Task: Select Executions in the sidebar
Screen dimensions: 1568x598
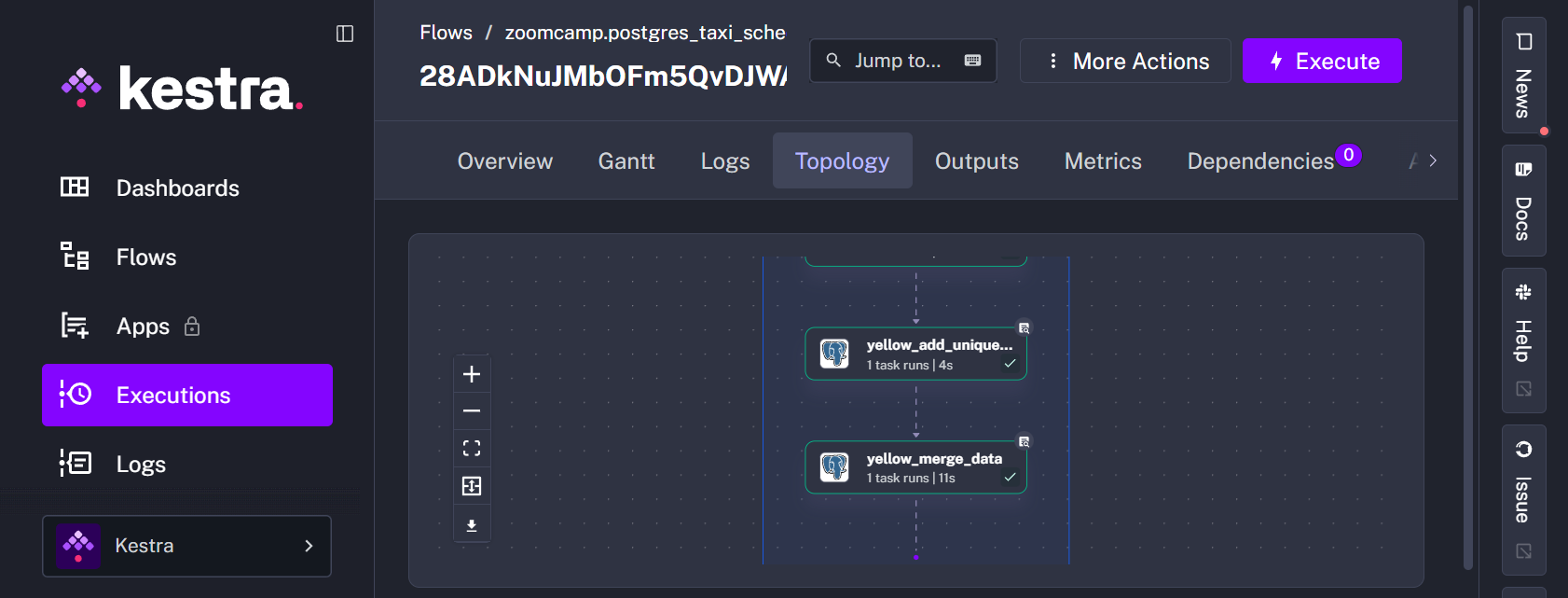Action: click(x=186, y=395)
